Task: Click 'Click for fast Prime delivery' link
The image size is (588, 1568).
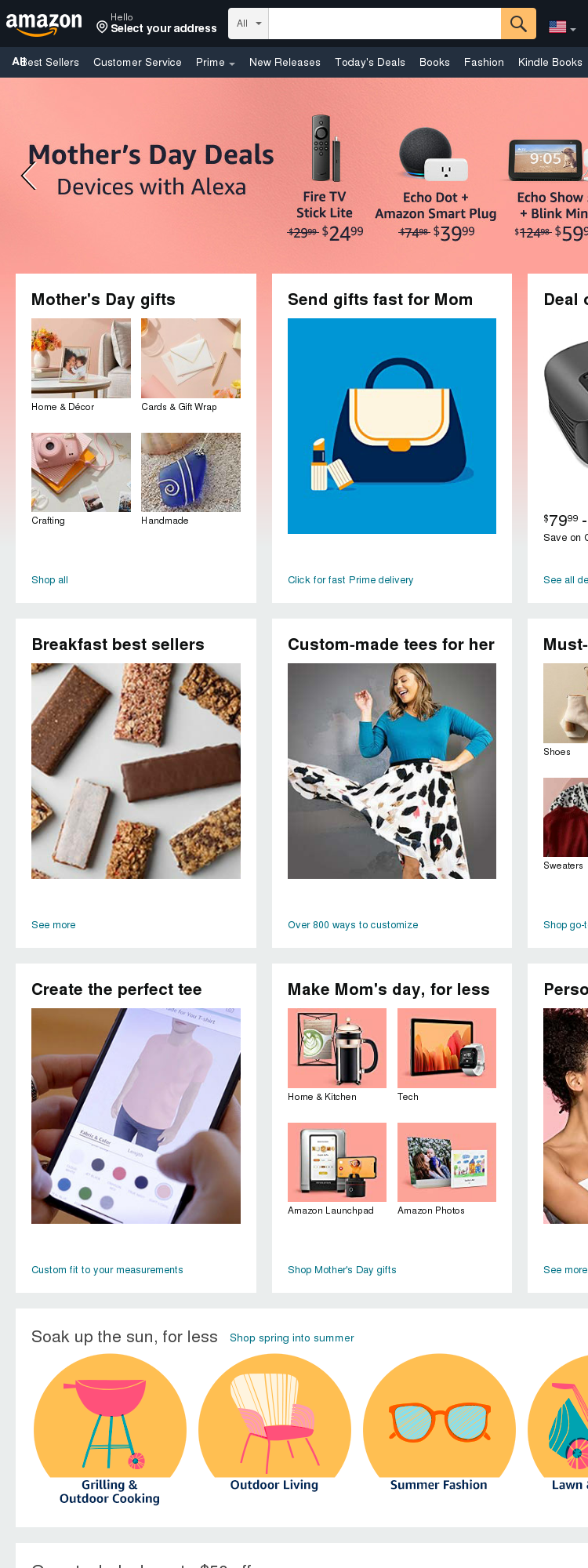Action: pyautogui.click(x=350, y=579)
